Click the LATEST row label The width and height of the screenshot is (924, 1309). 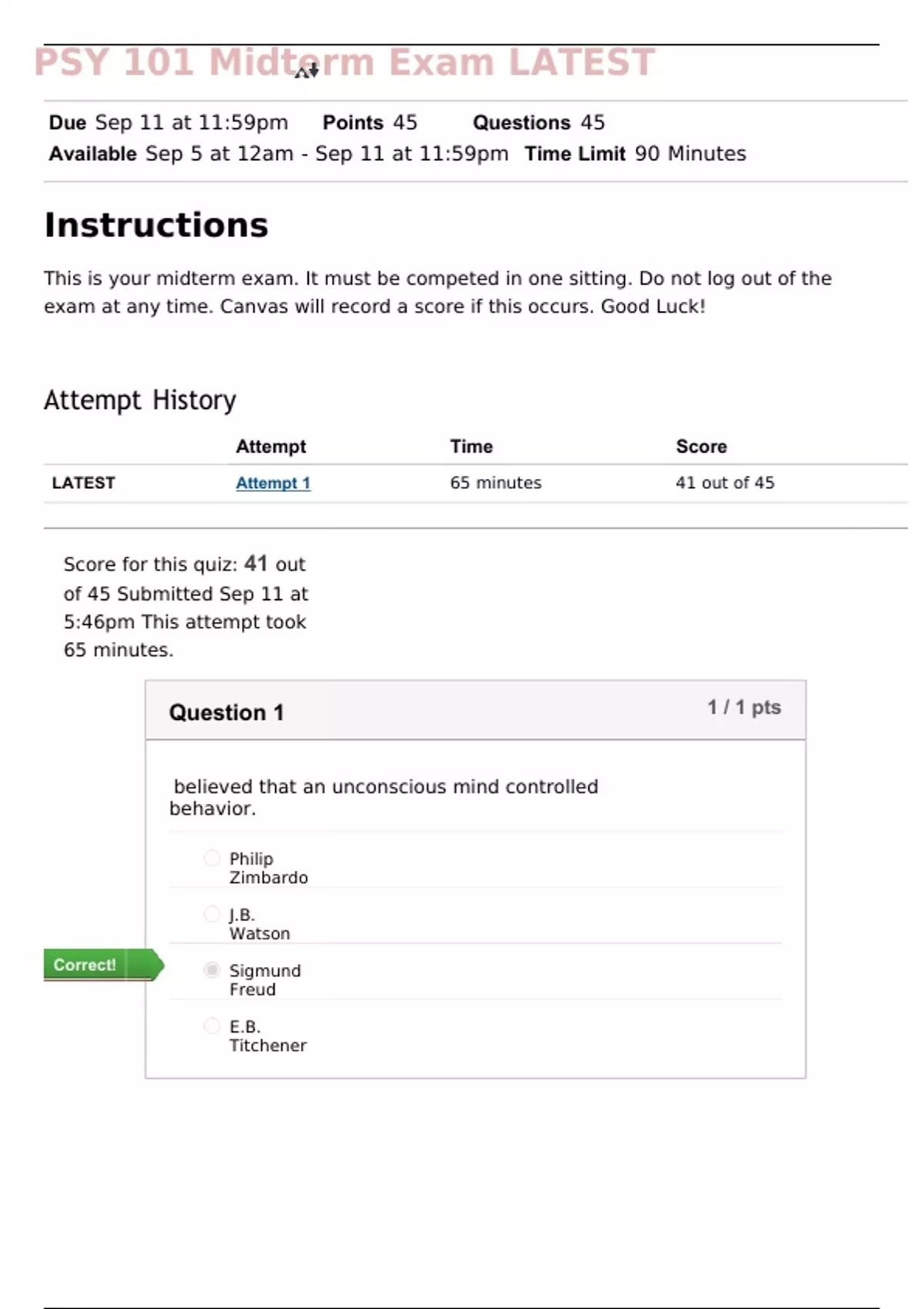83,483
